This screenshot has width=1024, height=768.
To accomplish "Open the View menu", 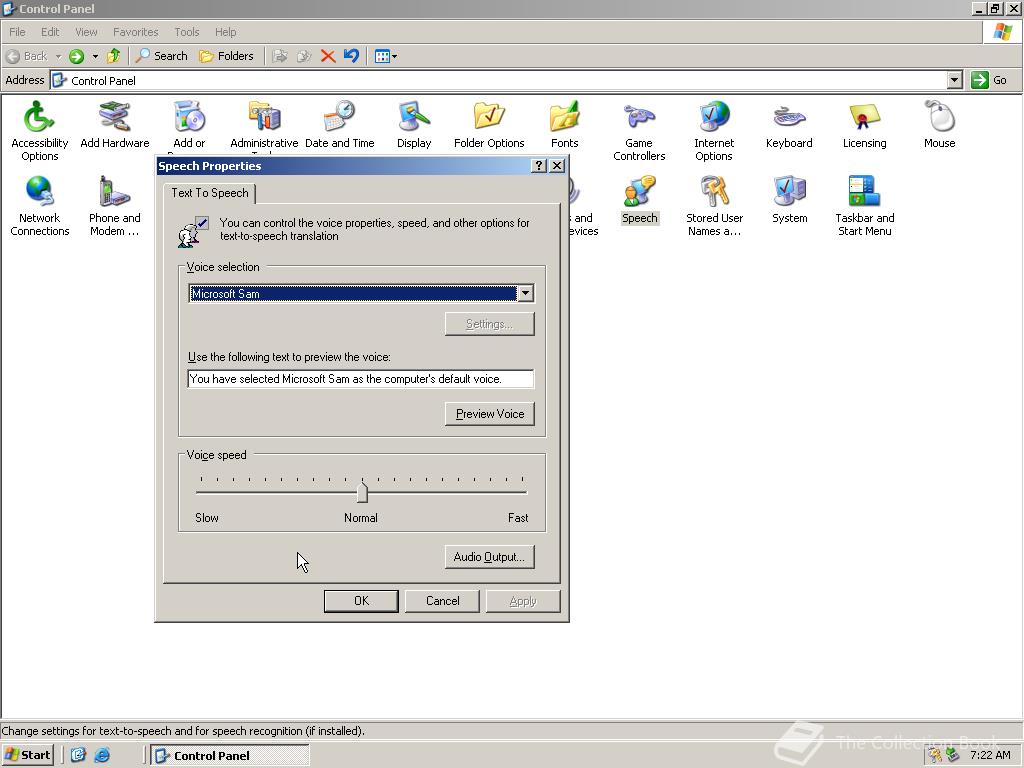I will tap(86, 32).
